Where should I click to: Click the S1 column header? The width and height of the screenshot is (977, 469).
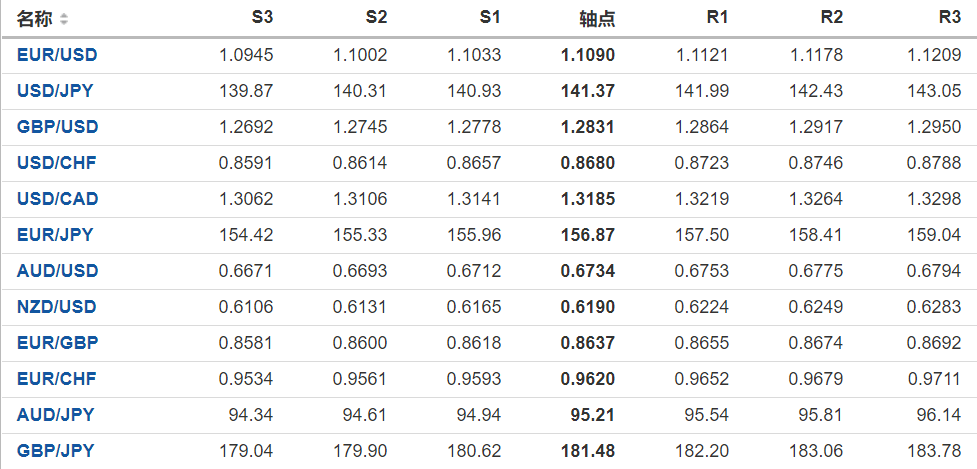[489, 18]
